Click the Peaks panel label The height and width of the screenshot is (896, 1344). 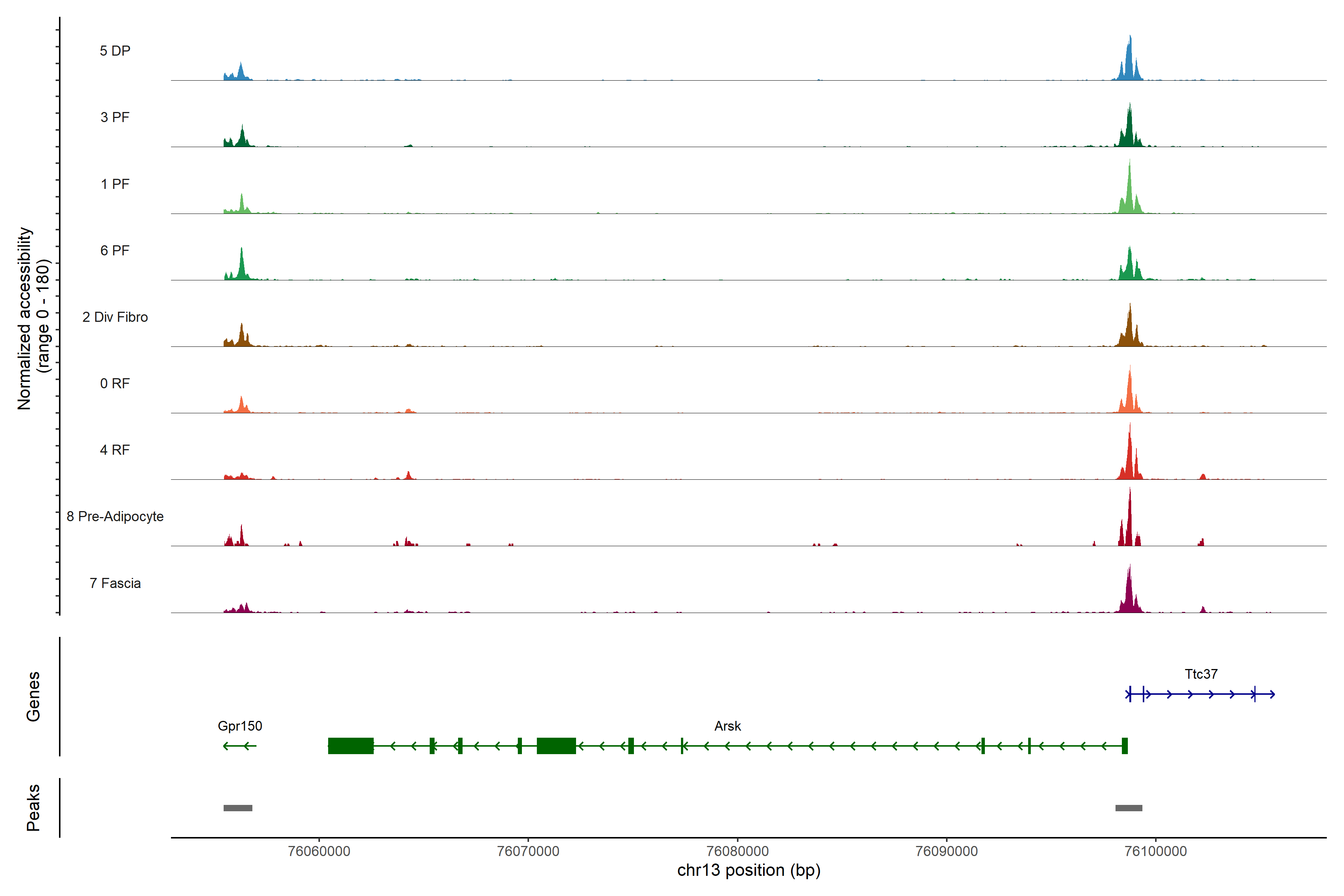point(33,808)
